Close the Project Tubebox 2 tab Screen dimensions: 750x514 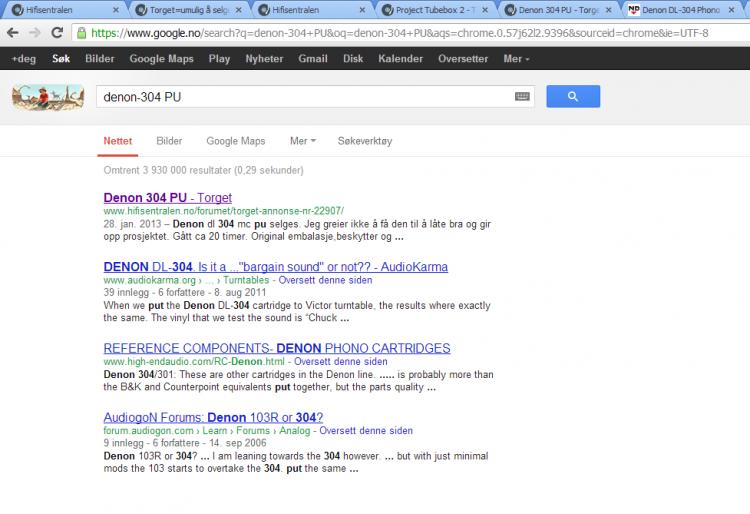click(485, 10)
